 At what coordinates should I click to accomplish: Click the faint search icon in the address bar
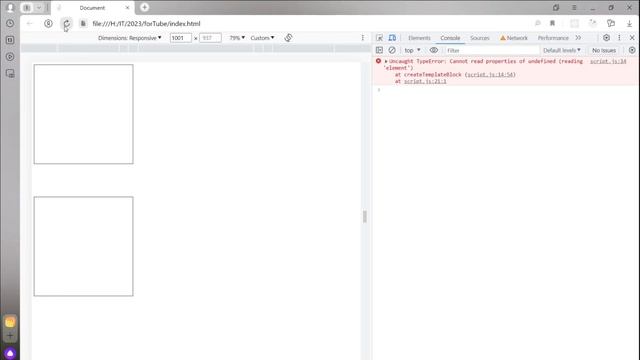[538, 24]
